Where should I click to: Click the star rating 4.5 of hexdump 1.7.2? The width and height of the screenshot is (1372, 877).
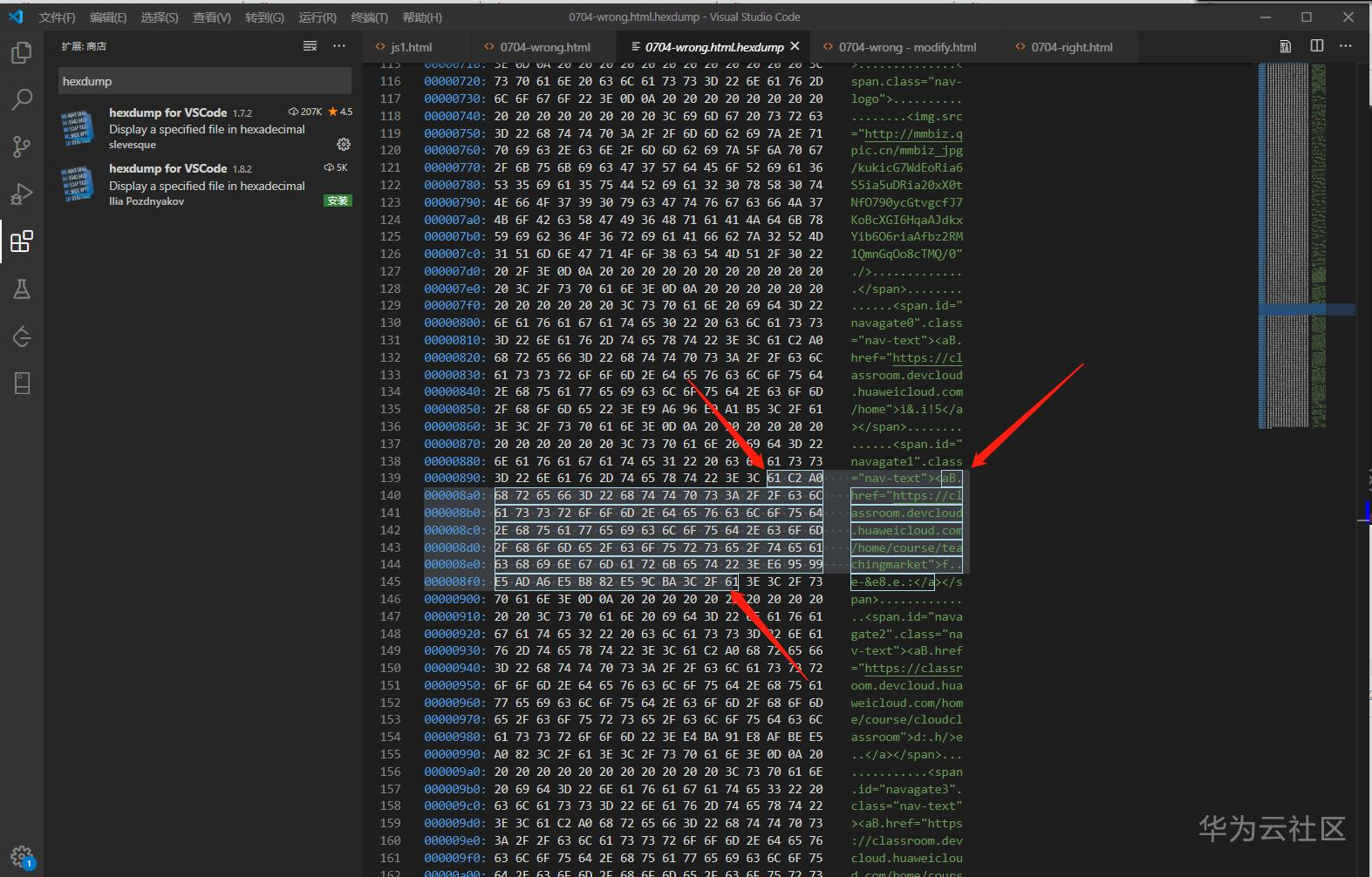click(340, 112)
